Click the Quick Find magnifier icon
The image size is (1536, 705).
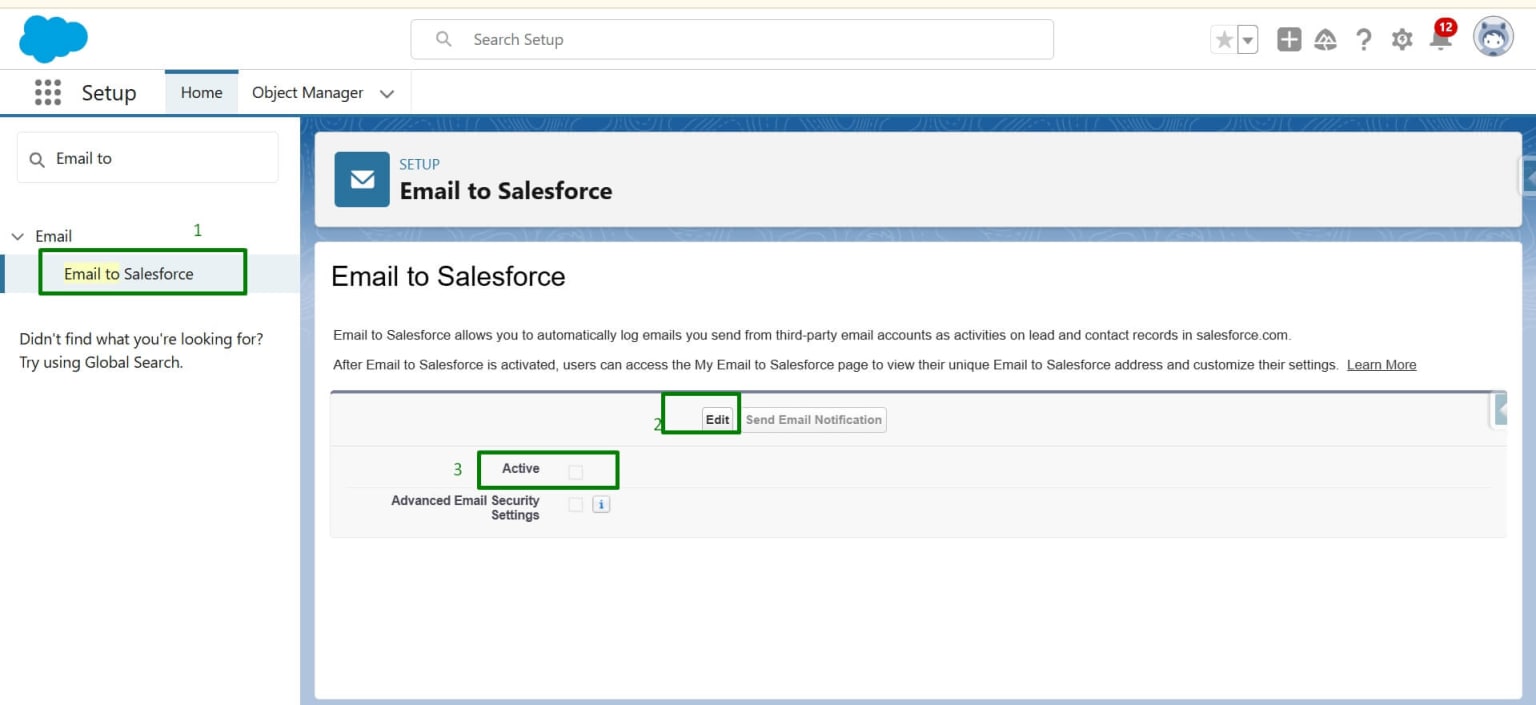point(37,159)
